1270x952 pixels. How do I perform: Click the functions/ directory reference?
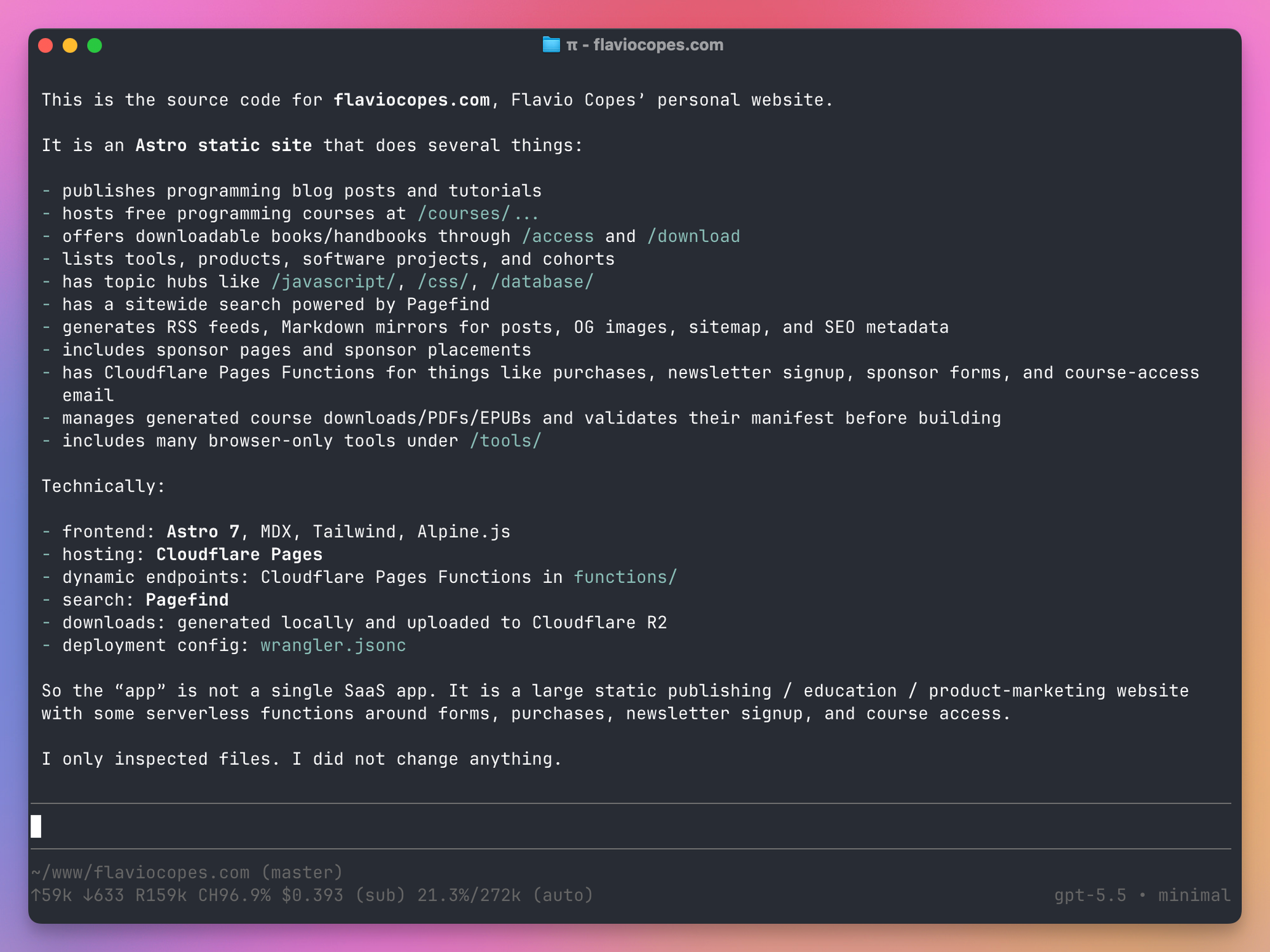pos(625,577)
